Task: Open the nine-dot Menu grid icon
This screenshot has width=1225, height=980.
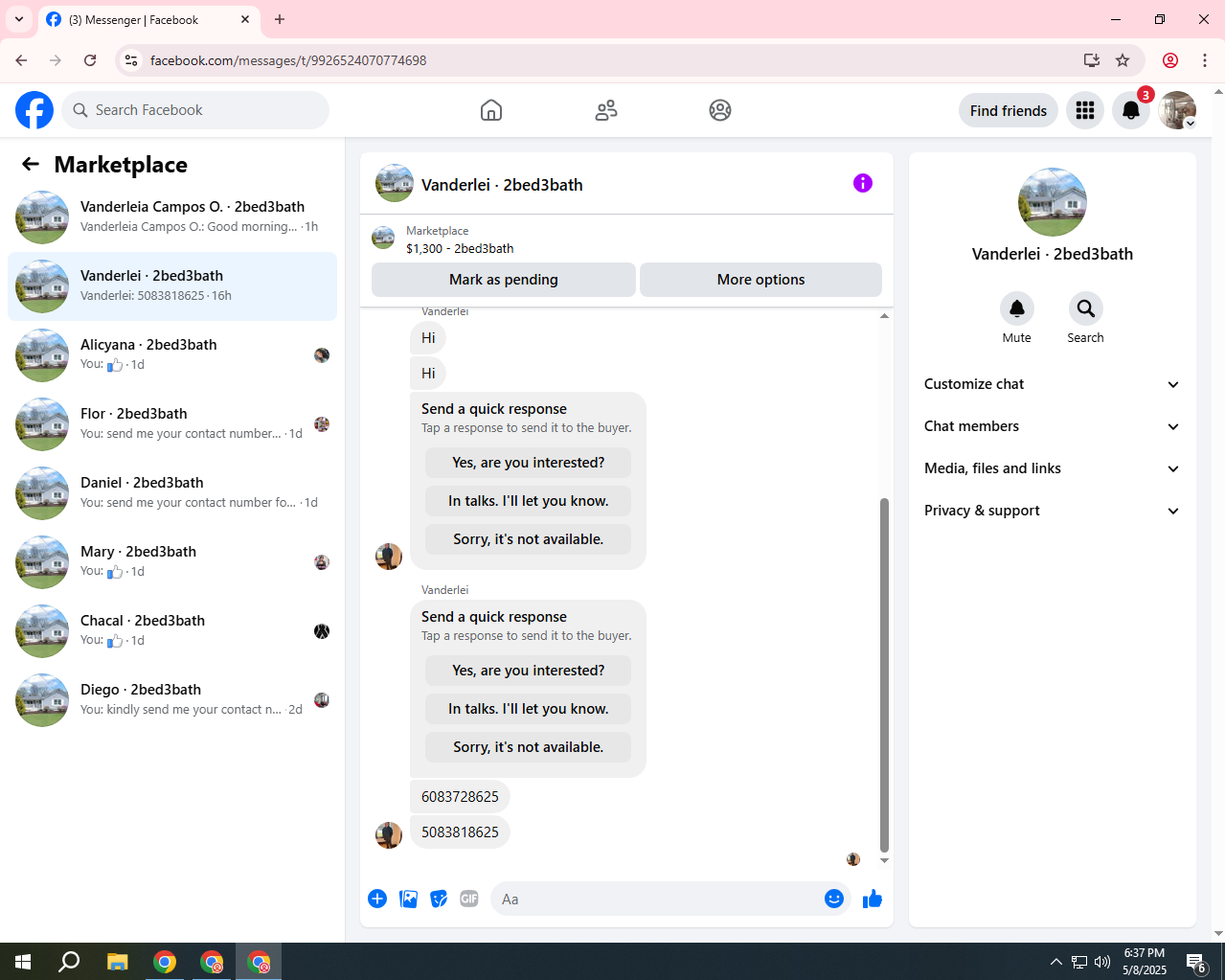Action: (1085, 110)
